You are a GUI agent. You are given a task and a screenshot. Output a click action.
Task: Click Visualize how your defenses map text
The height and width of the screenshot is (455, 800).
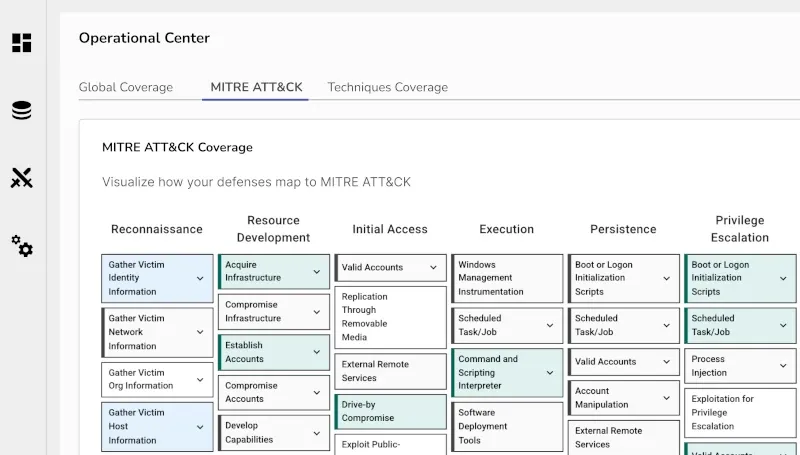click(256, 182)
